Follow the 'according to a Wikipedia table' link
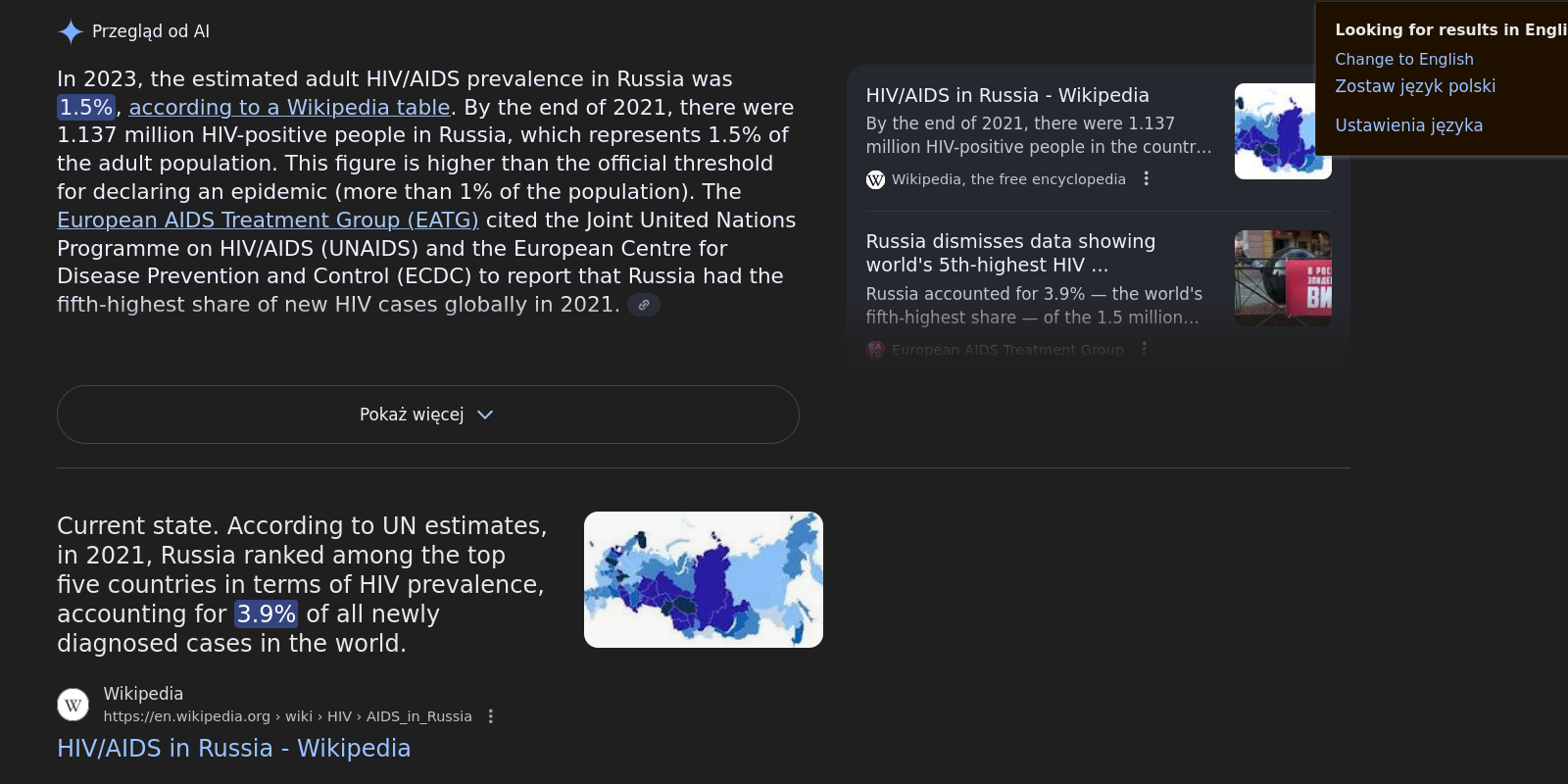Screen dimensions: 1568x784 point(289,107)
